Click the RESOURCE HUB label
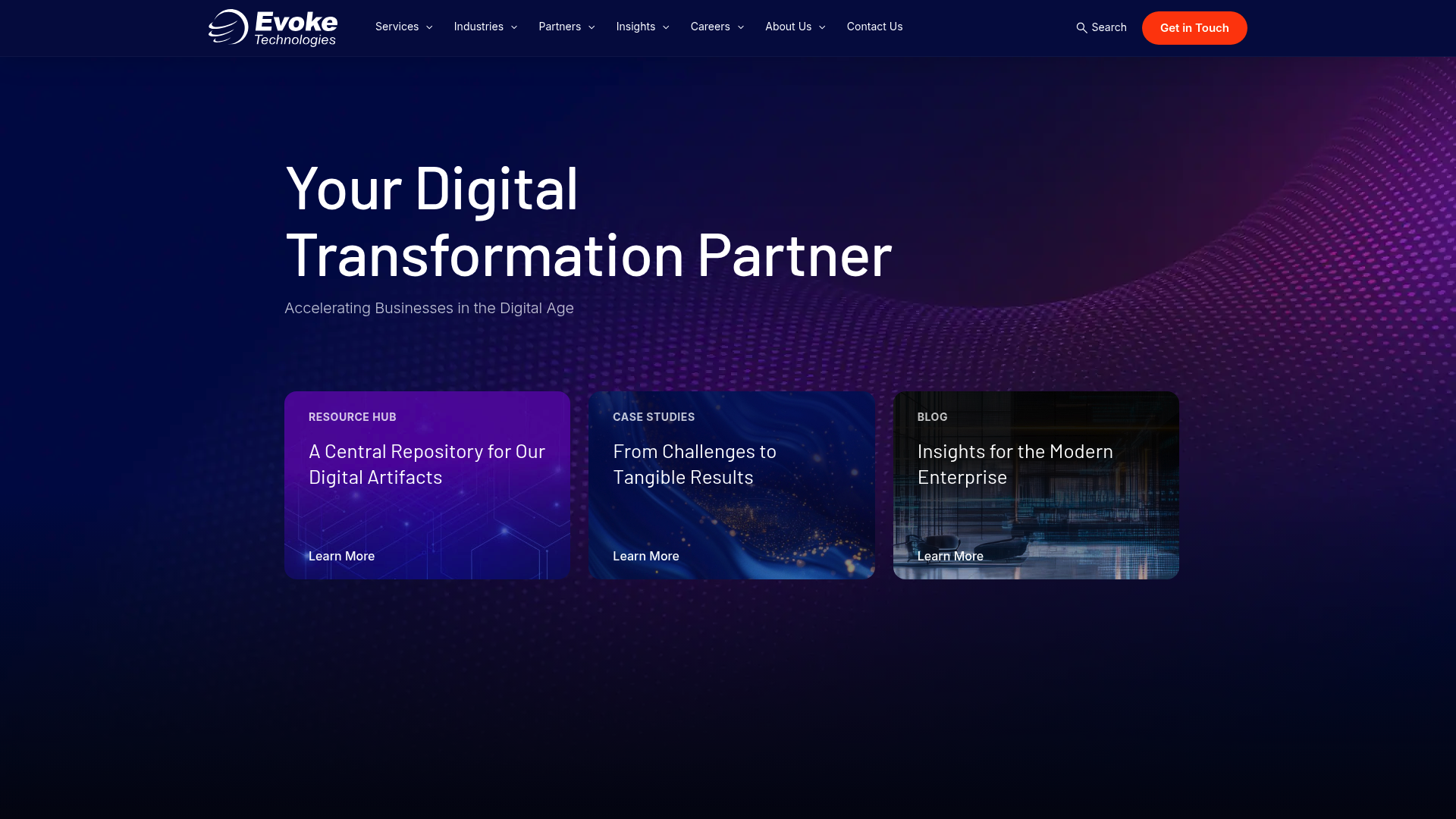The width and height of the screenshot is (1456, 819). tap(353, 417)
